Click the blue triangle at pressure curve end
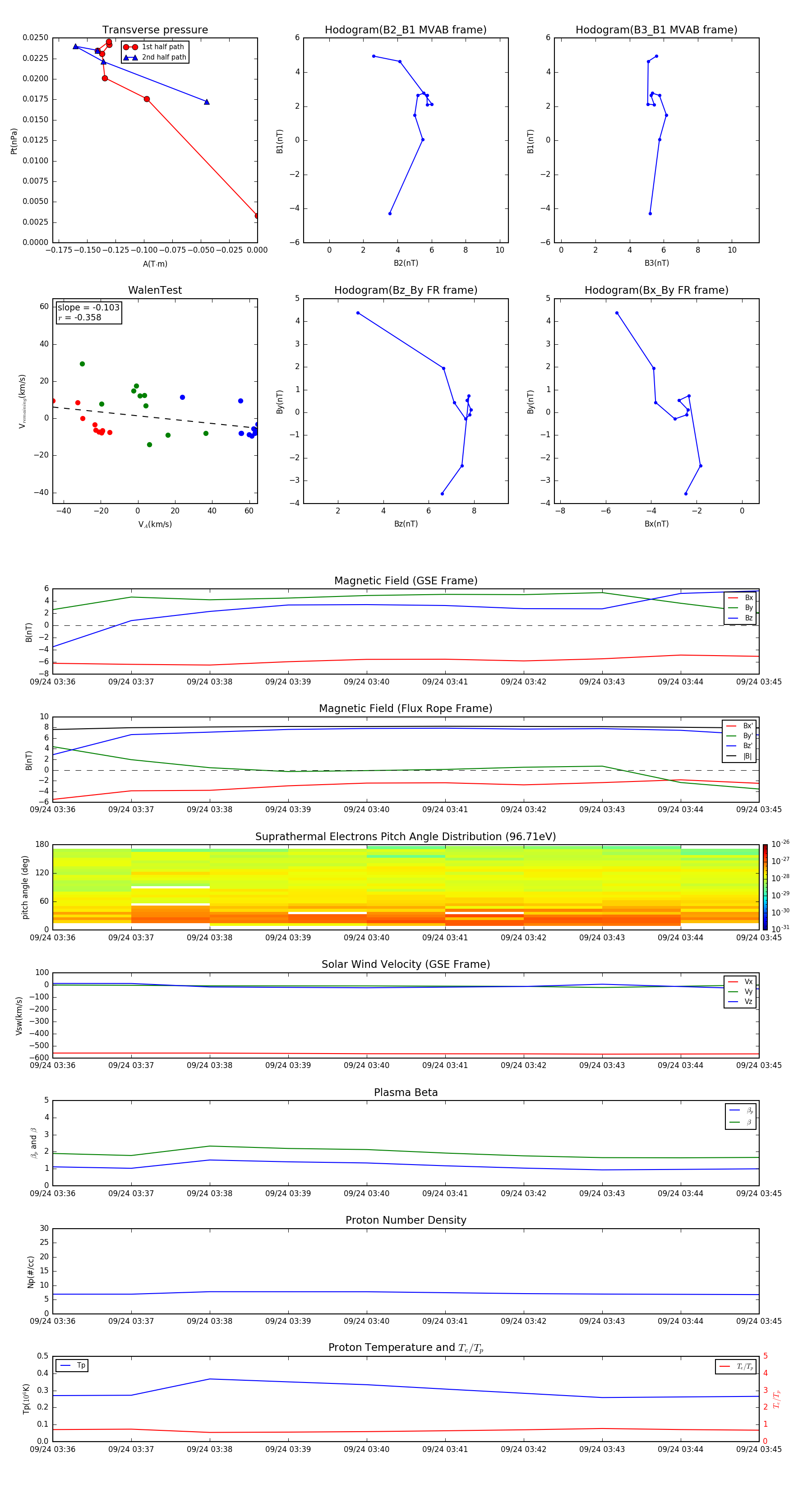The height and width of the screenshot is (1489, 812). click(x=206, y=102)
